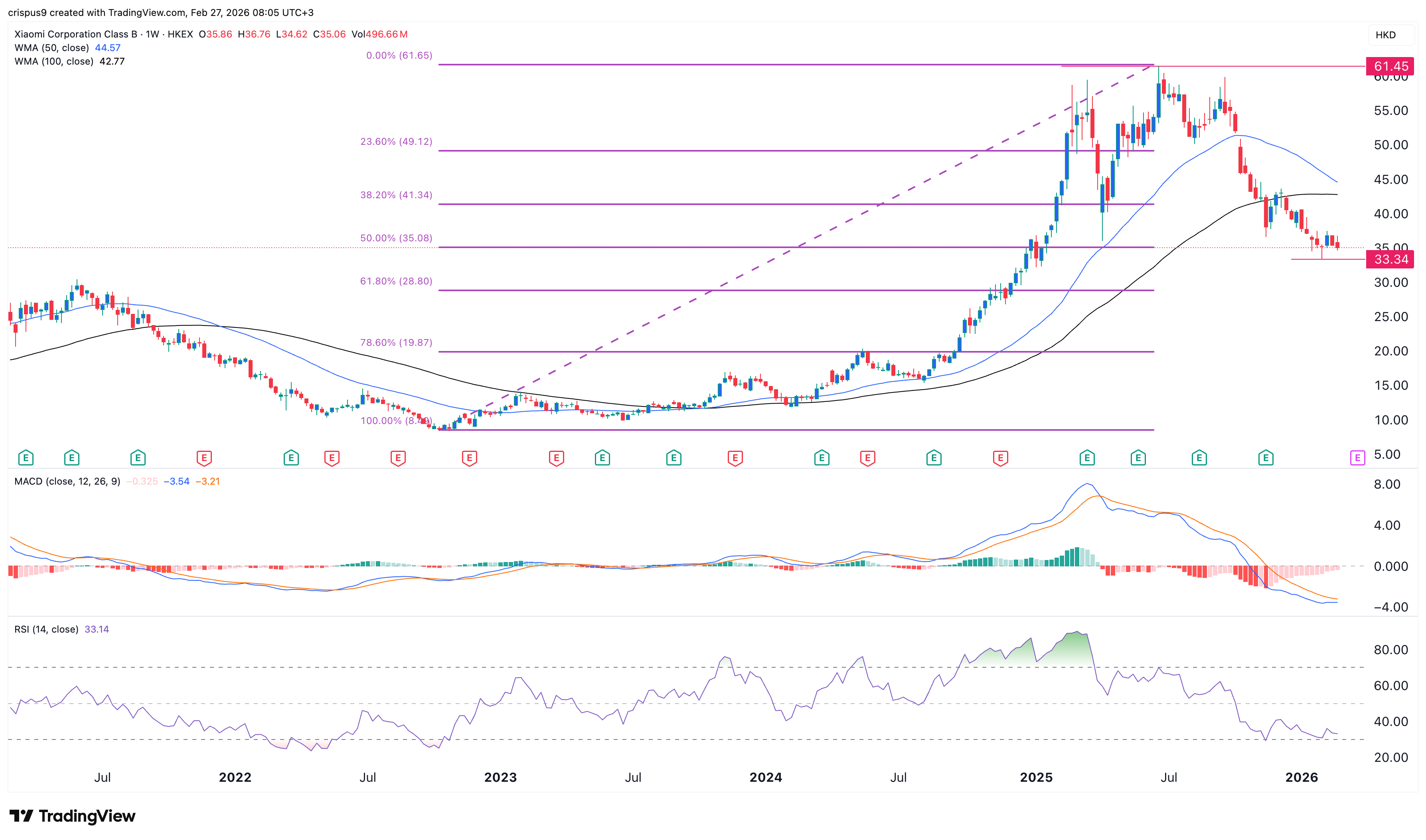This screenshot has width=1426, height=840.
Task: Click the last red earnings marker before 2025
Action: [x=1000, y=457]
